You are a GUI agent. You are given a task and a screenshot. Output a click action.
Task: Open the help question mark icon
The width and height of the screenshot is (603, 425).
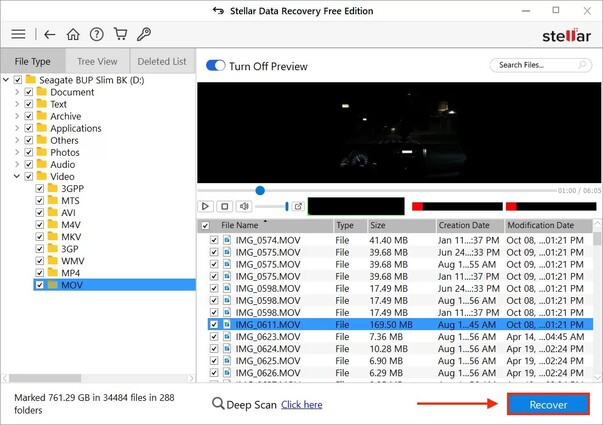pos(97,34)
